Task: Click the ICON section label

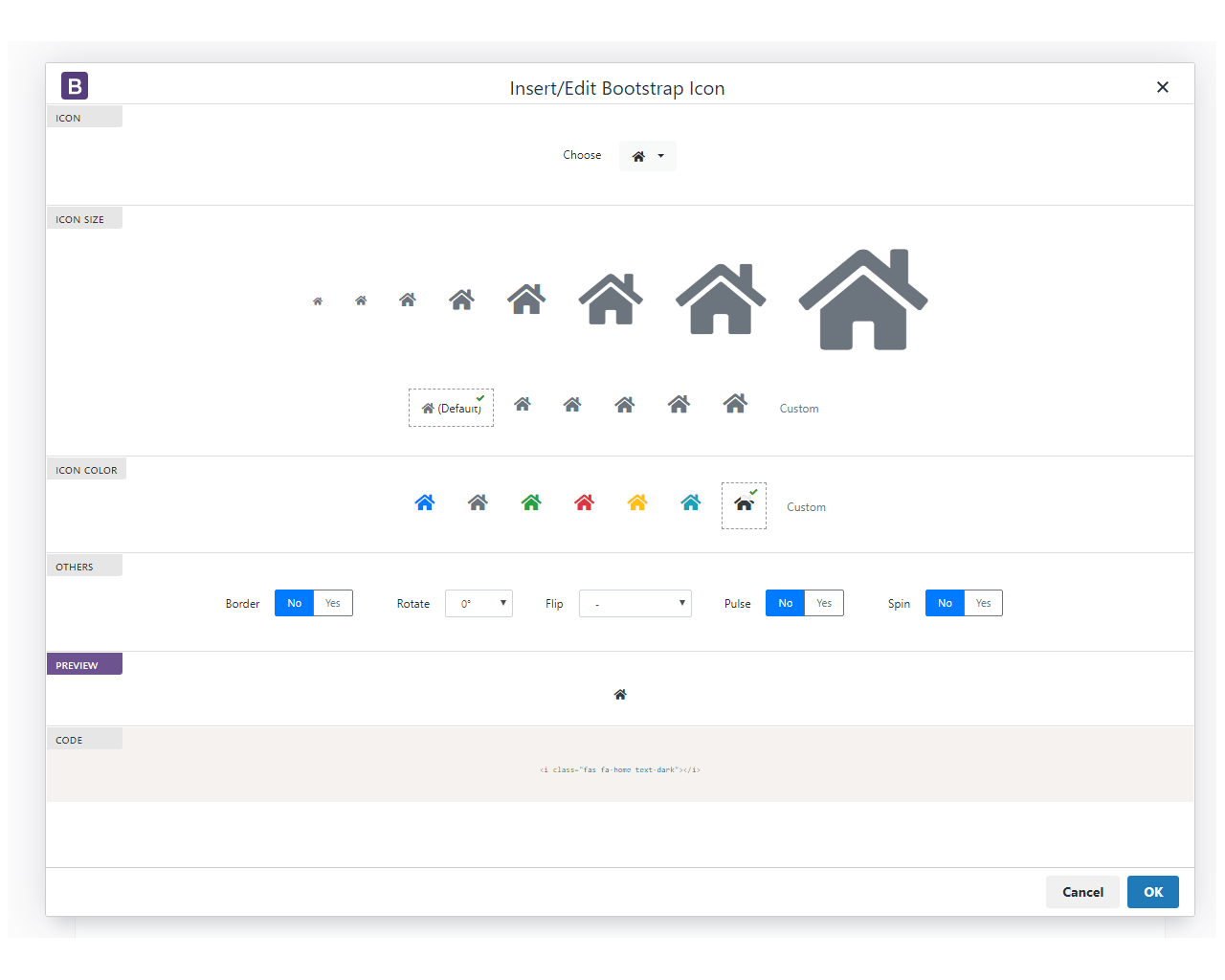Action: [84, 117]
